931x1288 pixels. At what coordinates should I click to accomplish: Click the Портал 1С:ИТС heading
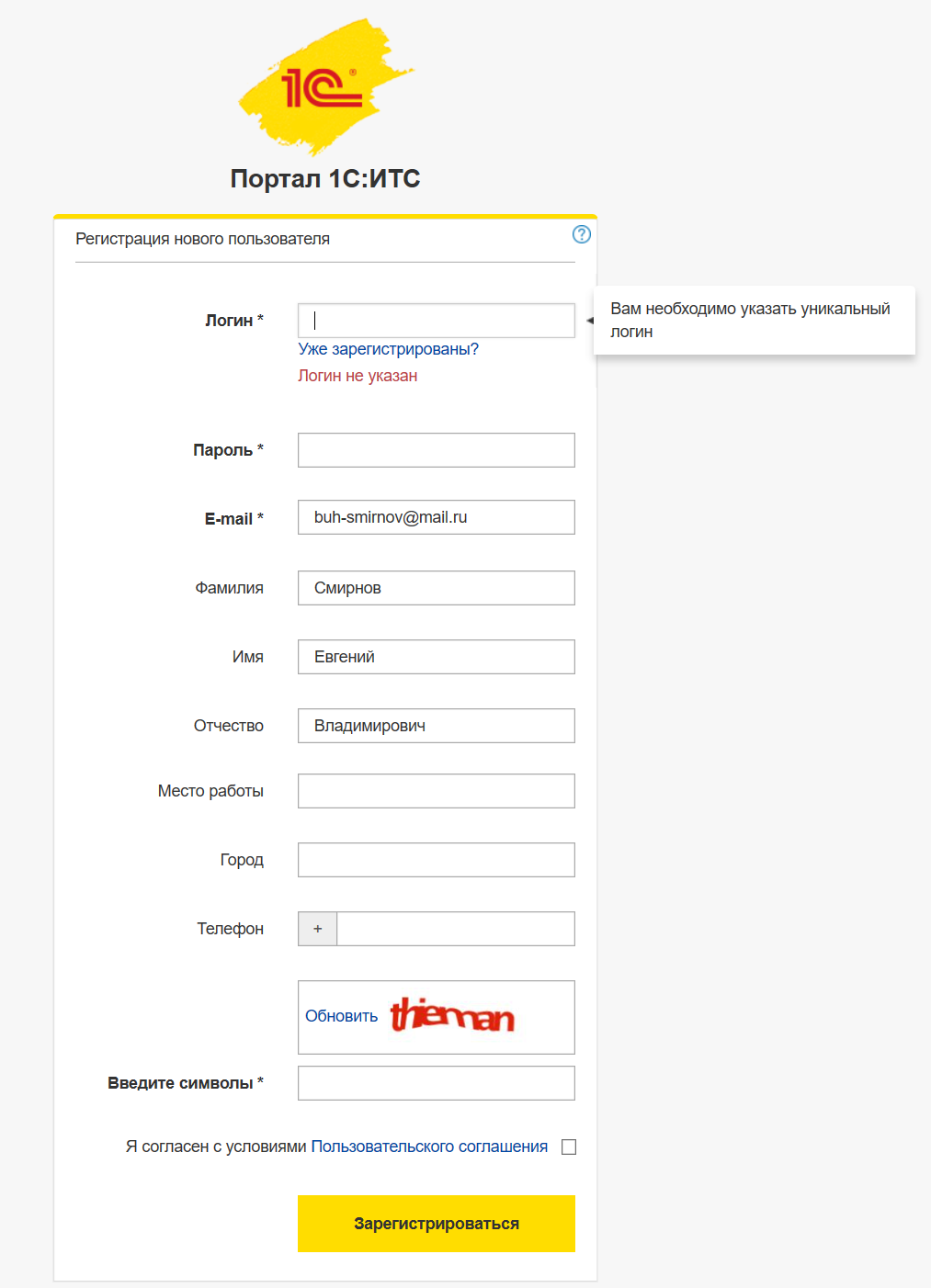click(325, 178)
